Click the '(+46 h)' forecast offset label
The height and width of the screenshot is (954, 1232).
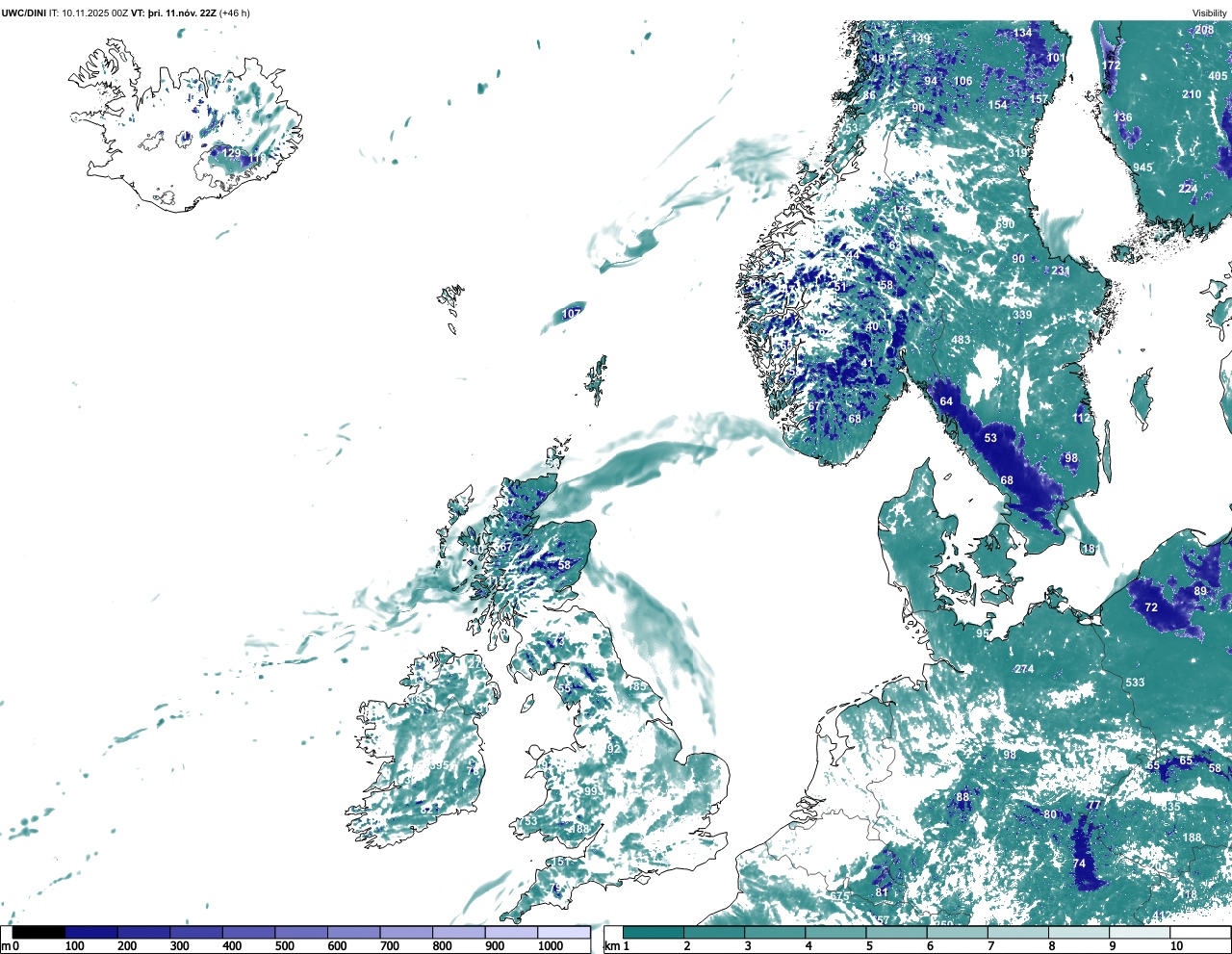[x=235, y=13]
